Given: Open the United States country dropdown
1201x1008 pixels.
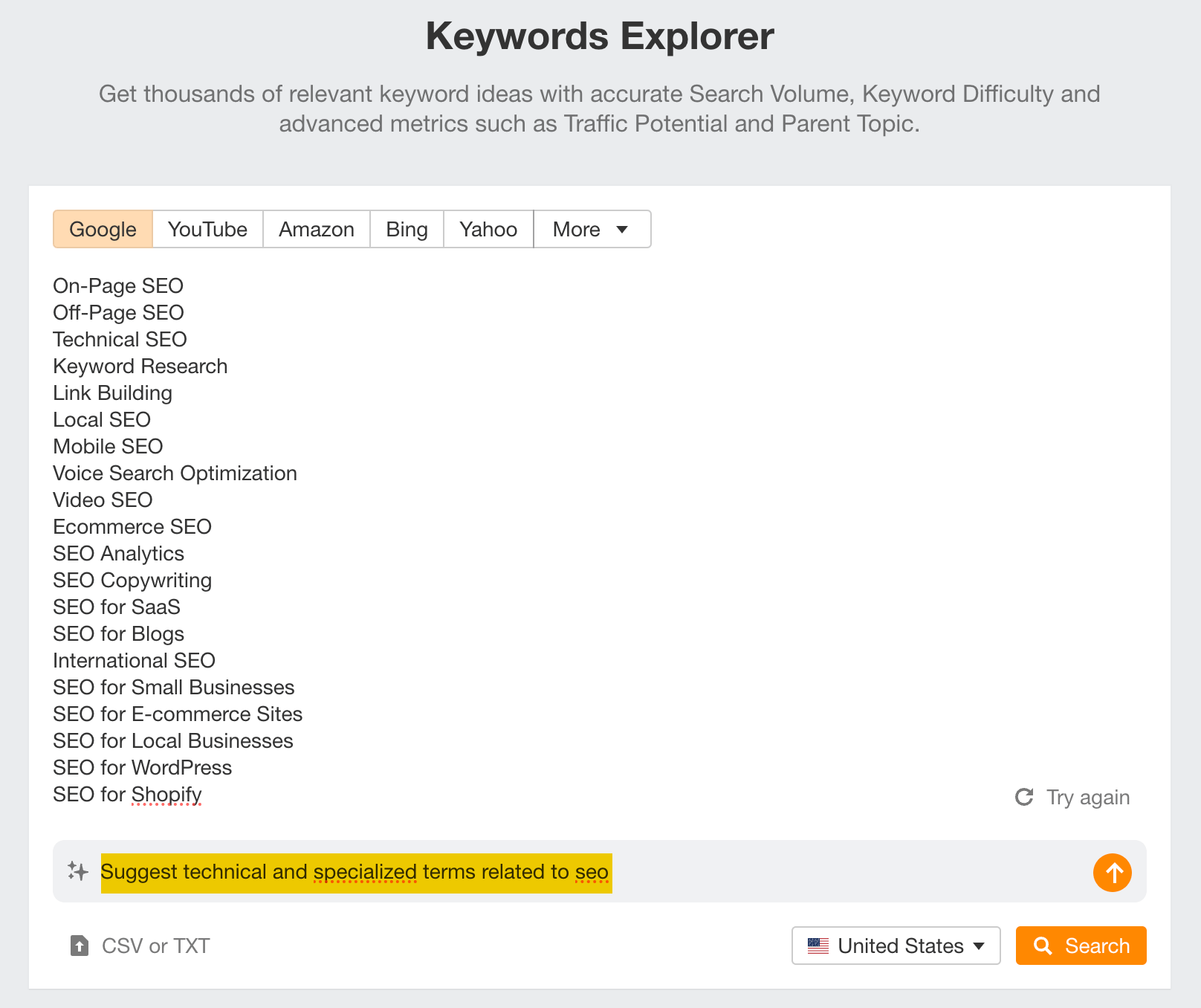Looking at the screenshot, I should click(896, 946).
